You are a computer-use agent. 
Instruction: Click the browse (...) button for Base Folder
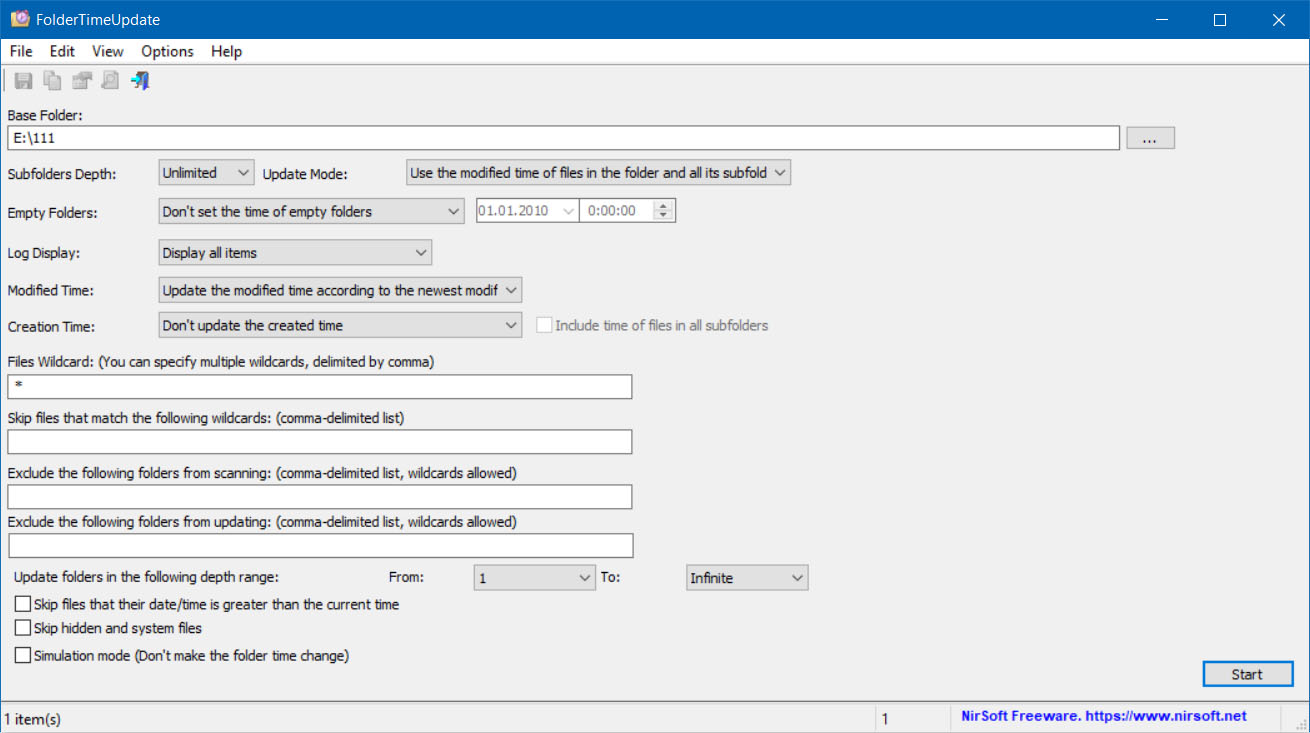point(1150,138)
